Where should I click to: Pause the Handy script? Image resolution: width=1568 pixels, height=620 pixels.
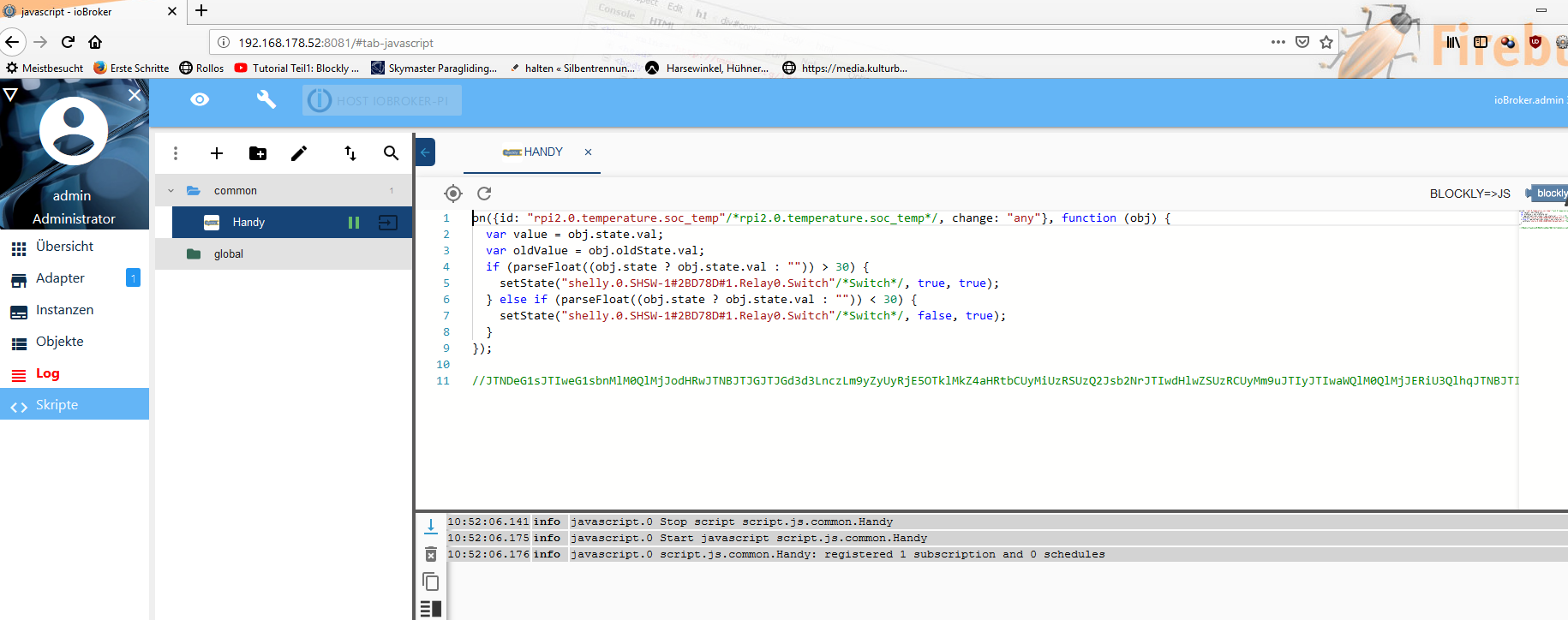[x=354, y=223]
